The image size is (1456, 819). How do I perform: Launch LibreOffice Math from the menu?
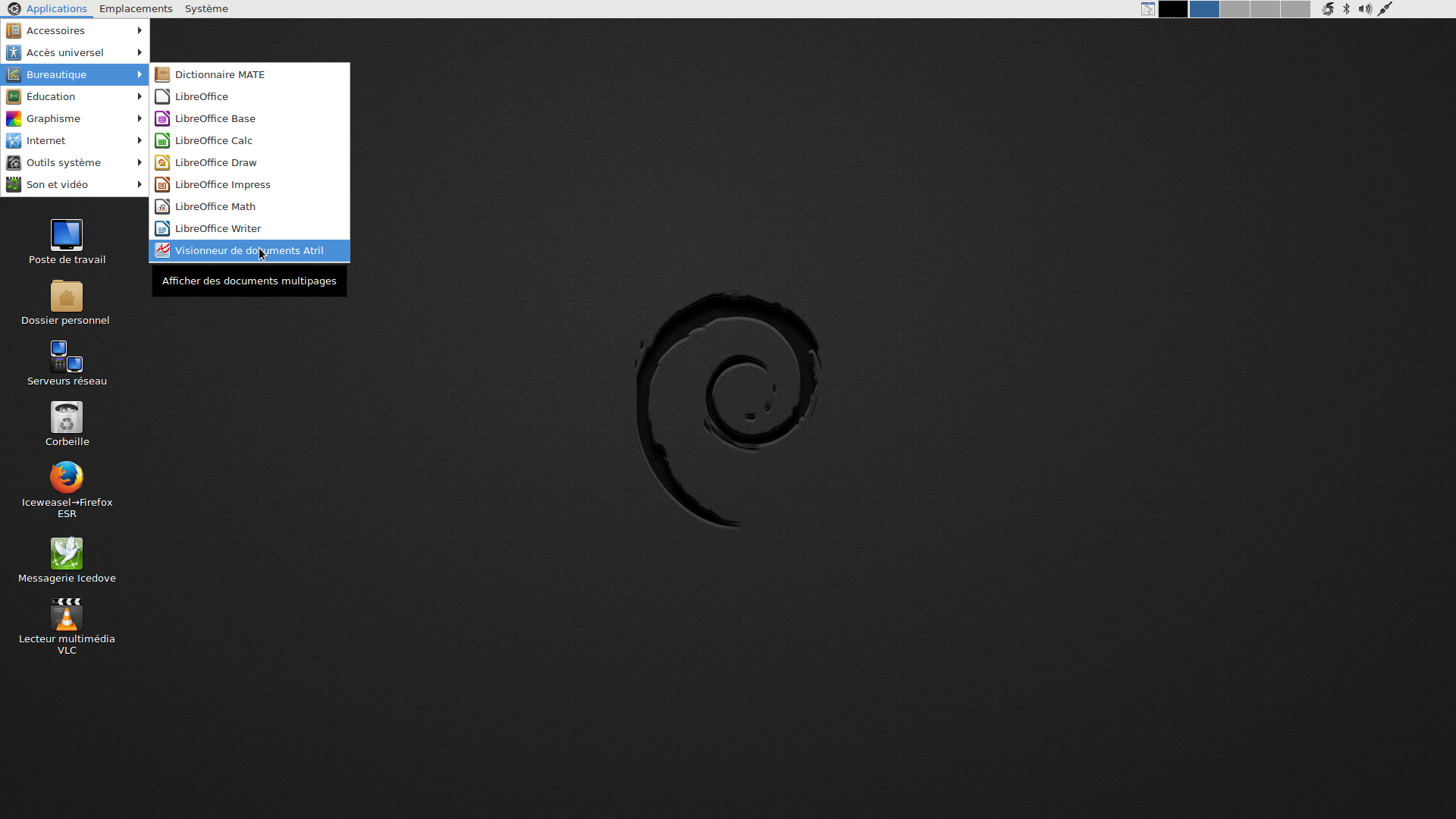click(215, 206)
